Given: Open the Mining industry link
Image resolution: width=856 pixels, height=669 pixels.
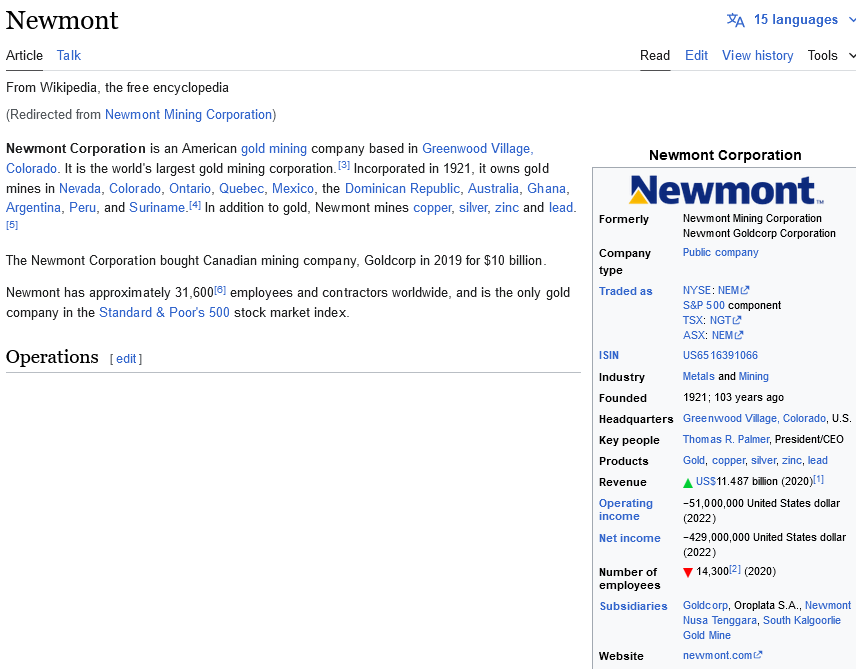Looking at the screenshot, I should click(753, 376).
